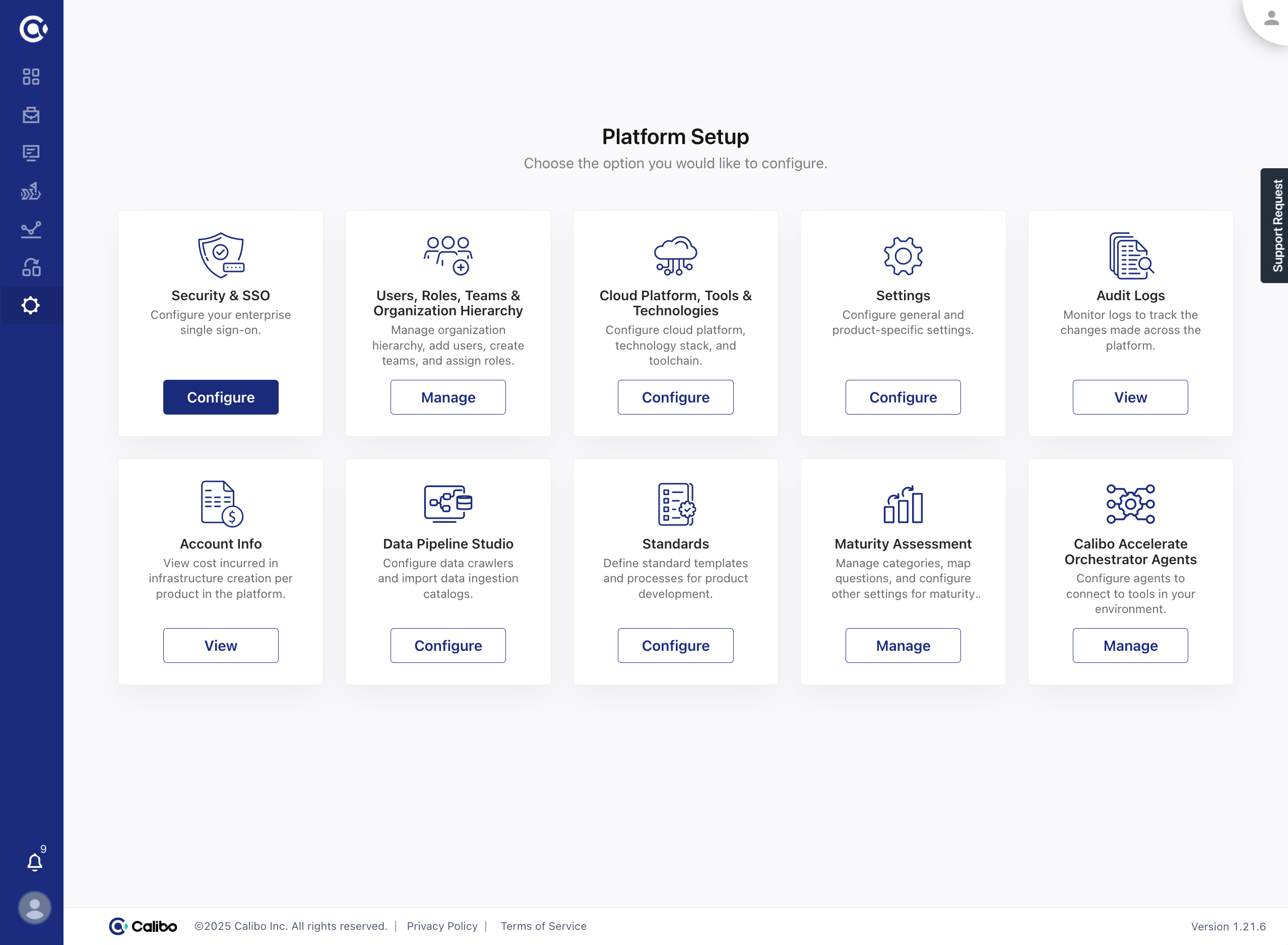Open the line graph analytics sidebar icon

[31, 229]
